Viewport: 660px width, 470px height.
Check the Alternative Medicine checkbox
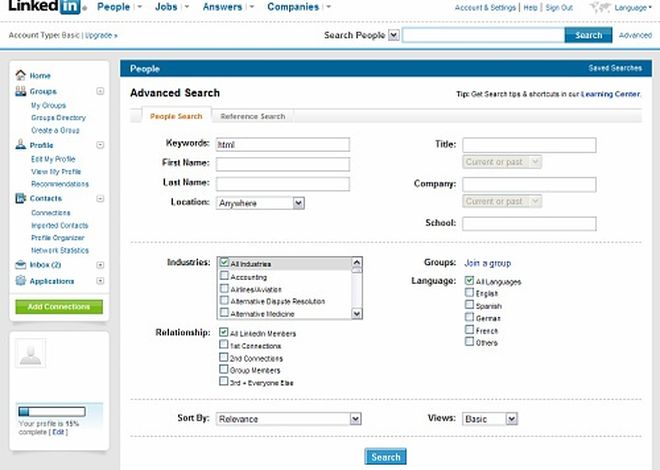click(224, 313)
